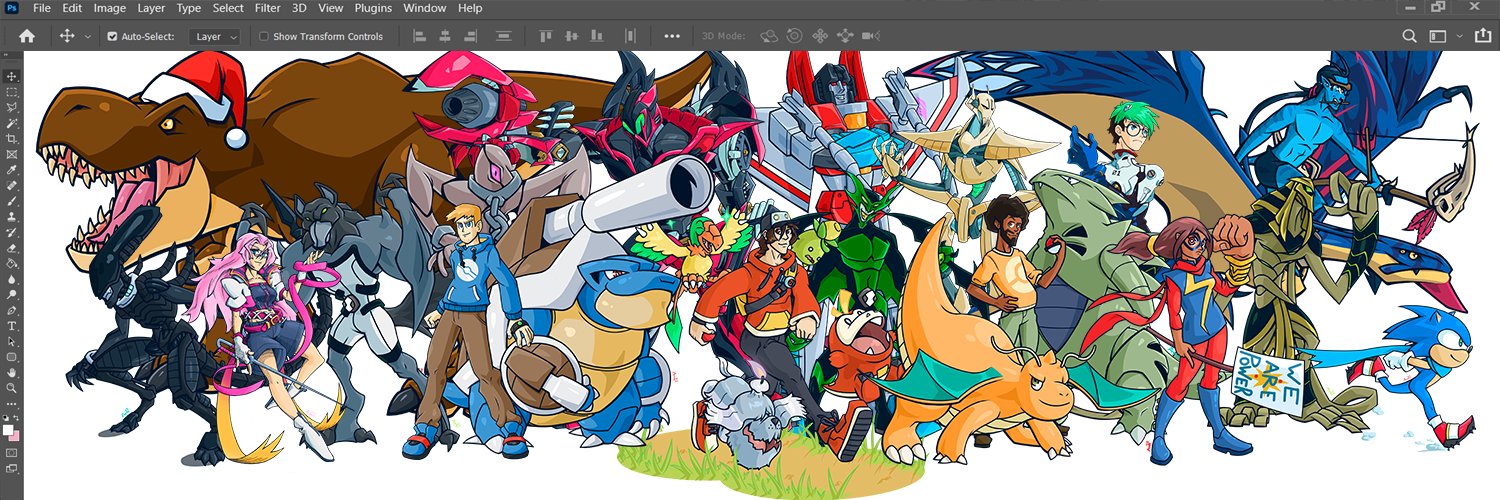Click the 3D Orbit mode icon
Viewport: 1500px width, 500px height.
[x=769, y=36]
